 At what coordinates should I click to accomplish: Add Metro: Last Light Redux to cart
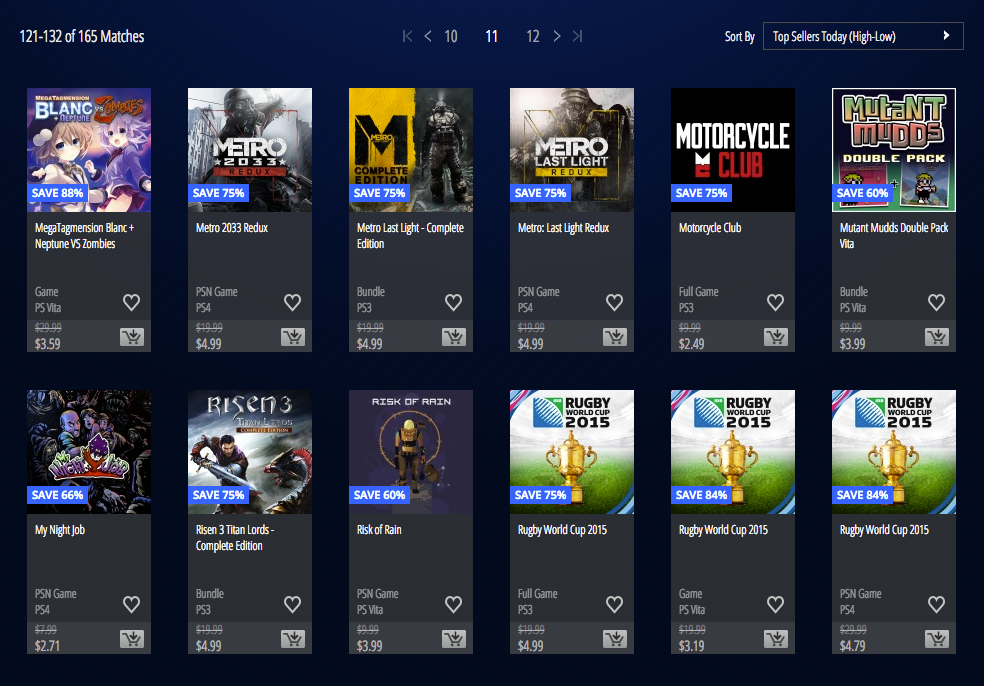pos(615,337)
